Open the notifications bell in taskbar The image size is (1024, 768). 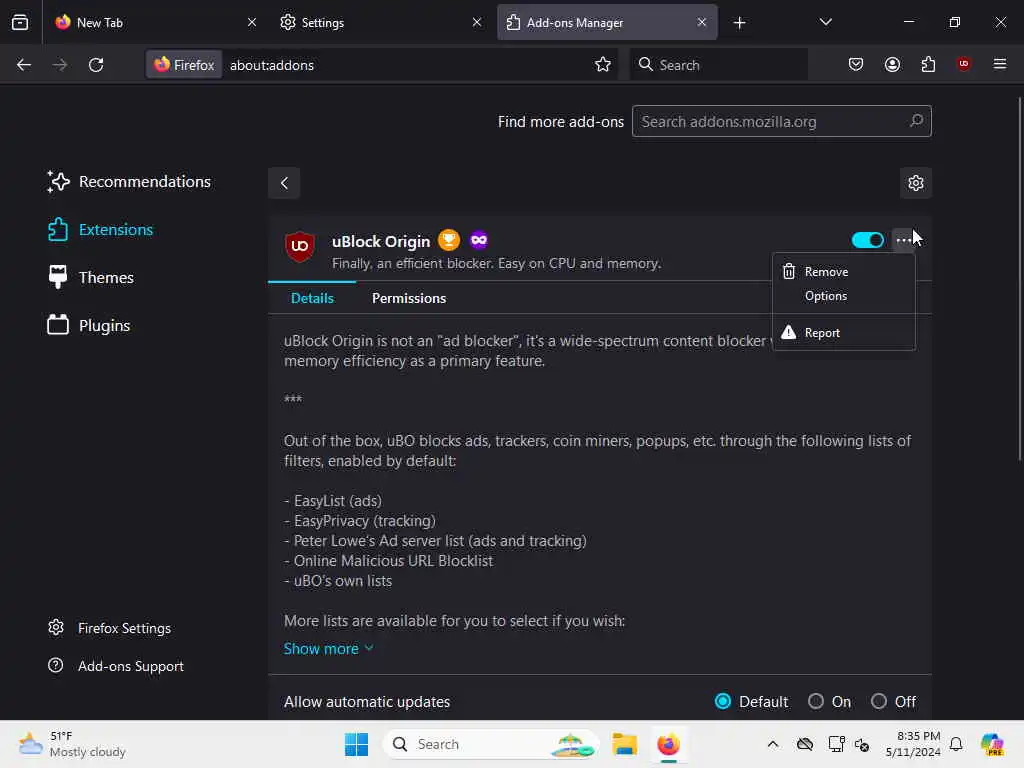[x=956, y=744]
